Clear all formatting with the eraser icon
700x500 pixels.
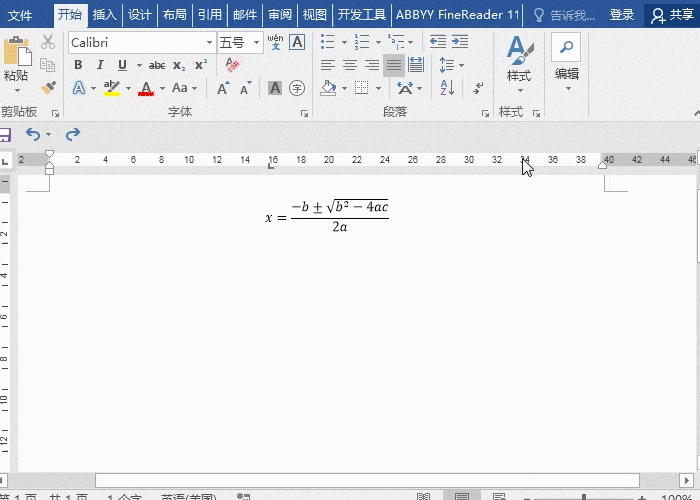coord(232,65)
